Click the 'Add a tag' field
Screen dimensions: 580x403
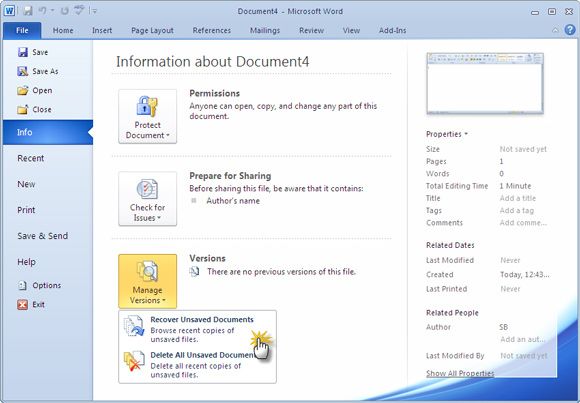tap(516, 211)
